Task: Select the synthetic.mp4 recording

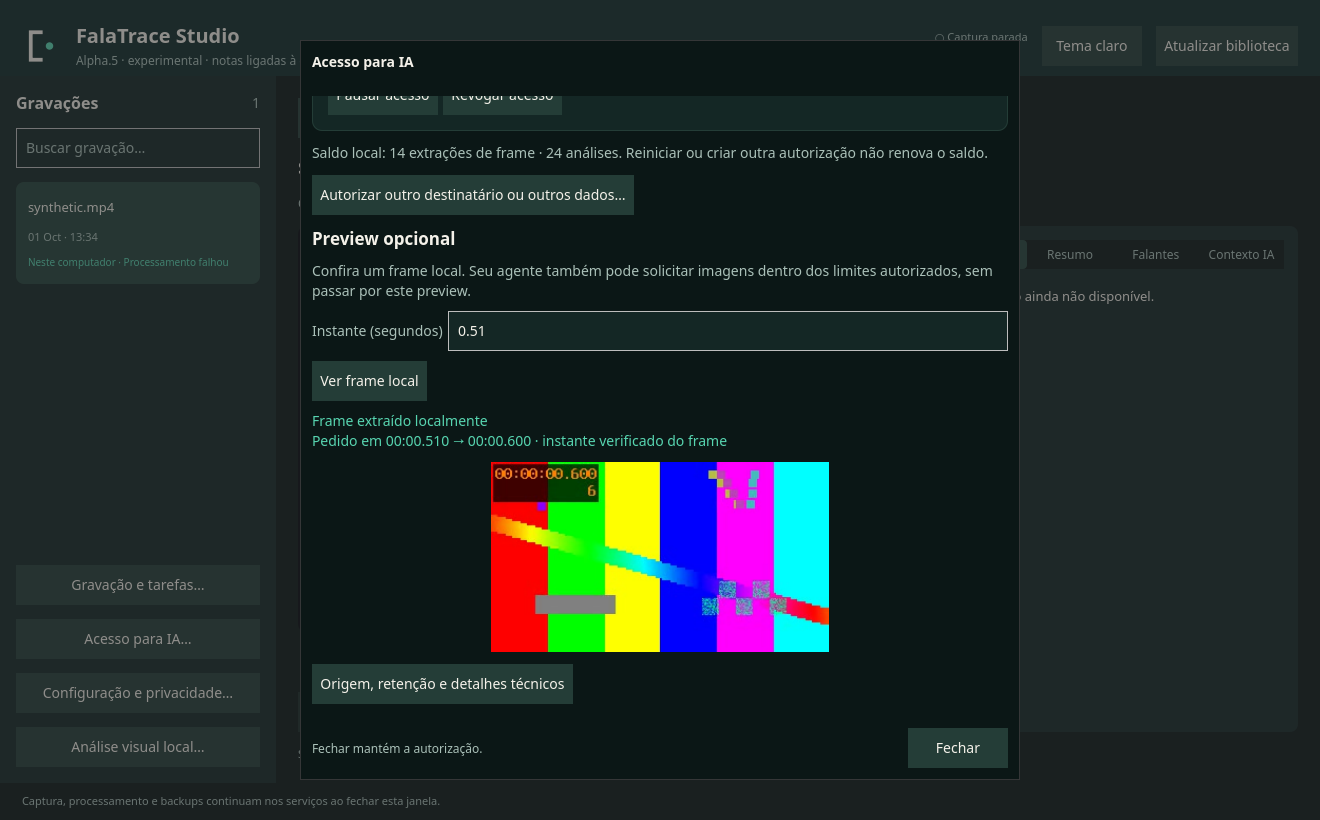Action: [x=138, y=233]
